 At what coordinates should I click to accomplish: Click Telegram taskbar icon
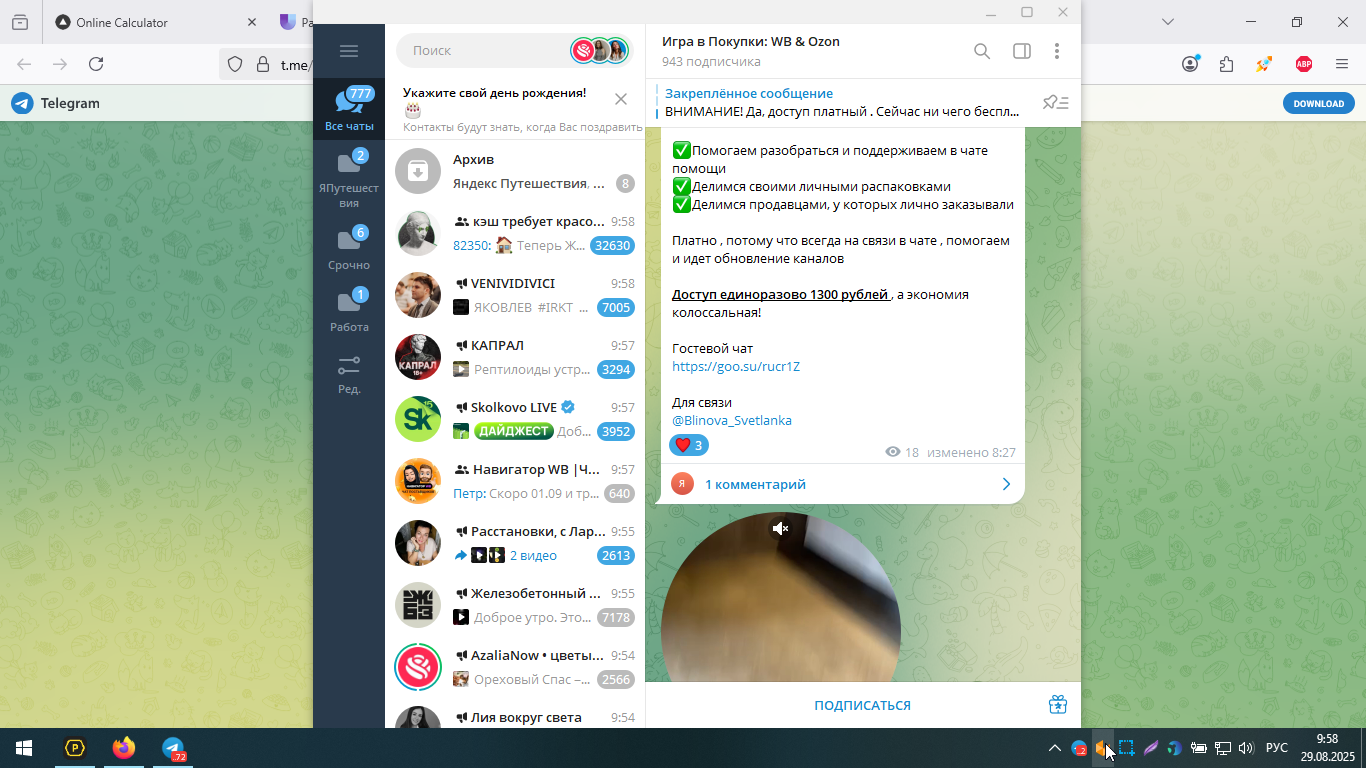174,748
